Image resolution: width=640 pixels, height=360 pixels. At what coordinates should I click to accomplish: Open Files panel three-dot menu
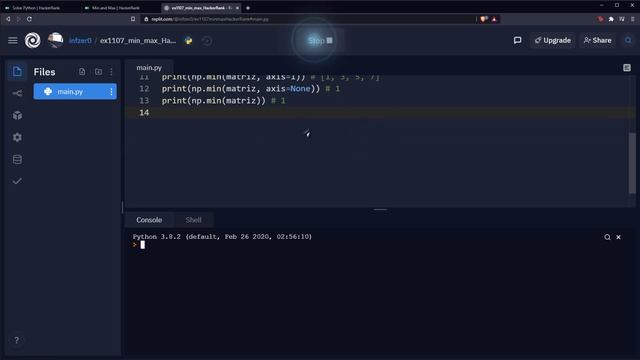point(111,71)
